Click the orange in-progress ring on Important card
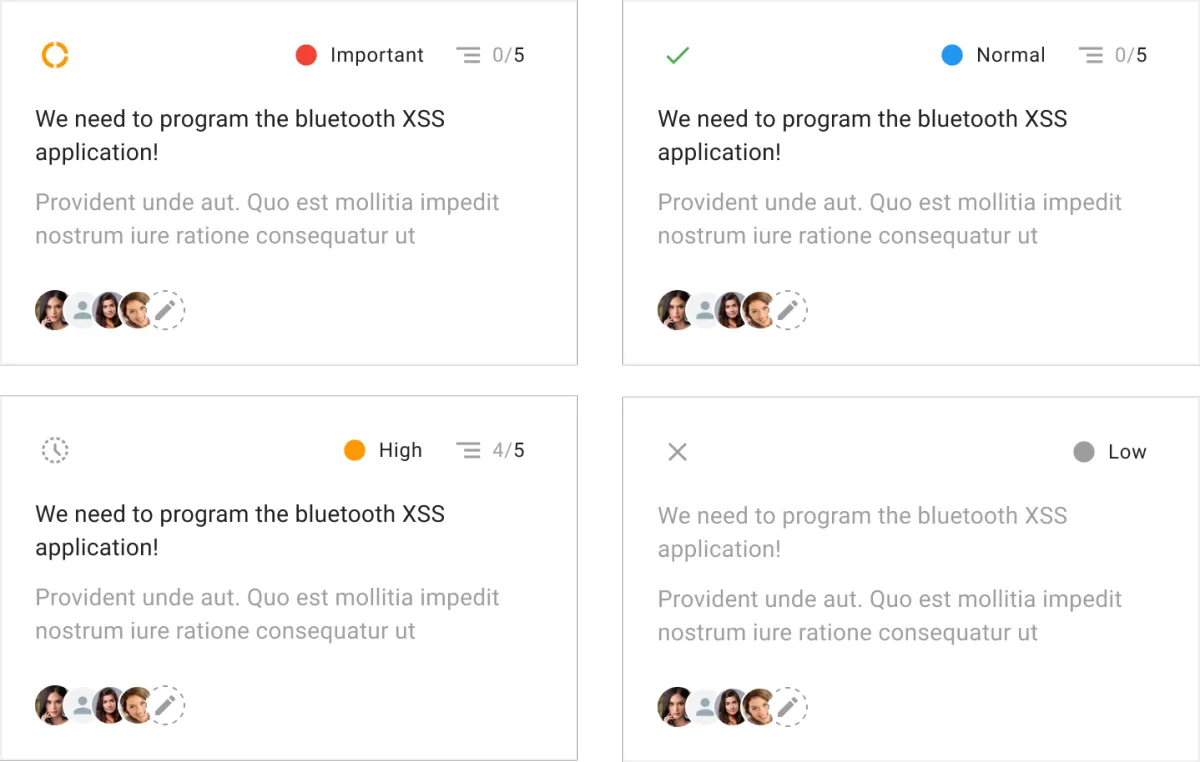1200x762 pixels. pyautogui.click(x=55, y=55)
